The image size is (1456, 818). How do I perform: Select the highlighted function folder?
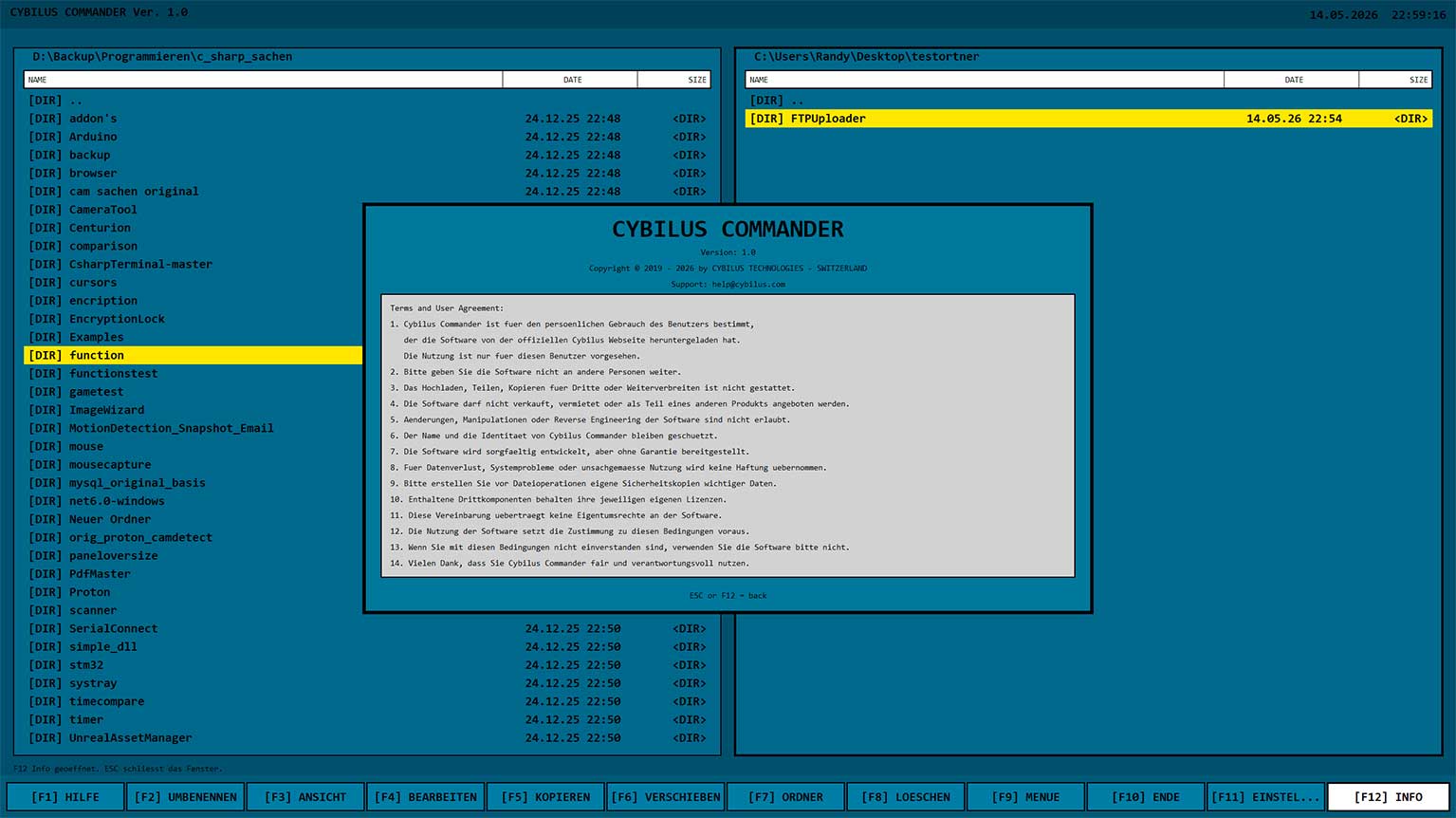coord(194,355)
